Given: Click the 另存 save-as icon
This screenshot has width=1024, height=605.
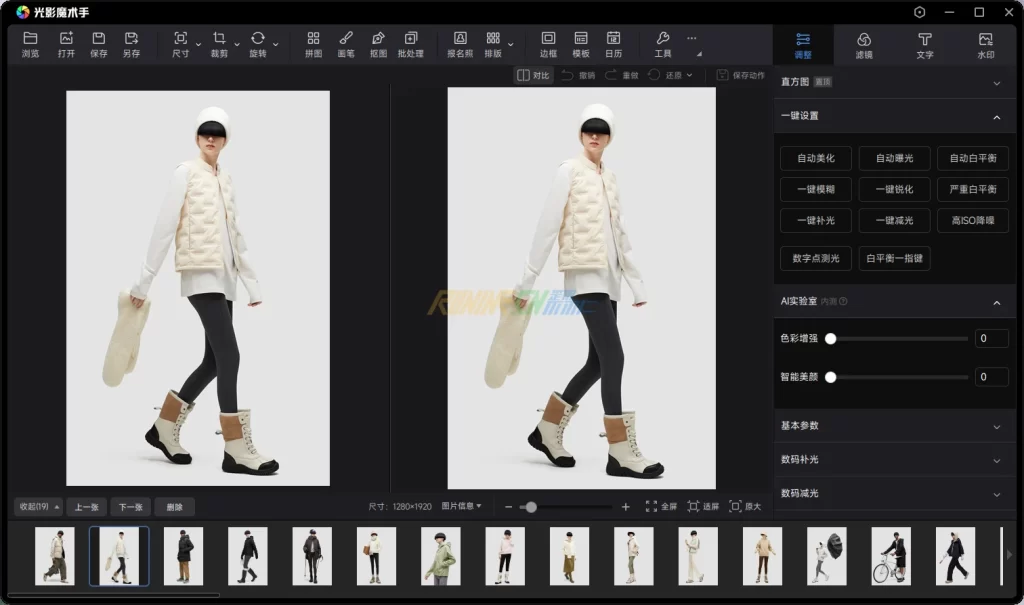Looking at the screenshot, I should (131, 44).
